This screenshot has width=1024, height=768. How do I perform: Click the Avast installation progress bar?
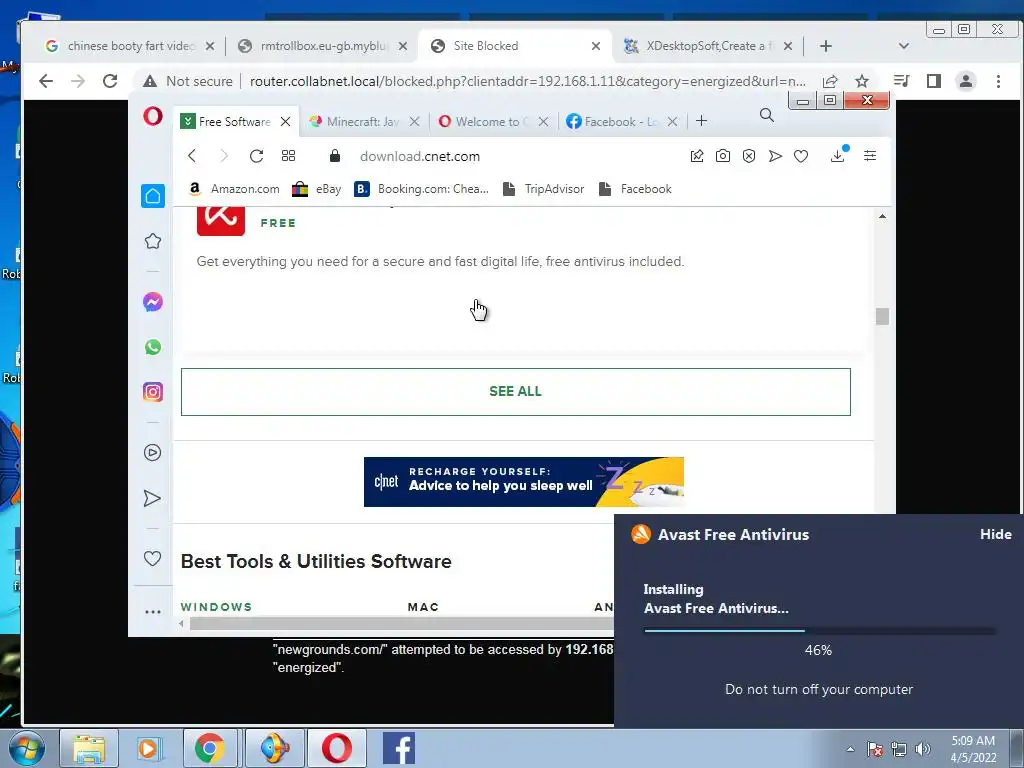(819, 631)
